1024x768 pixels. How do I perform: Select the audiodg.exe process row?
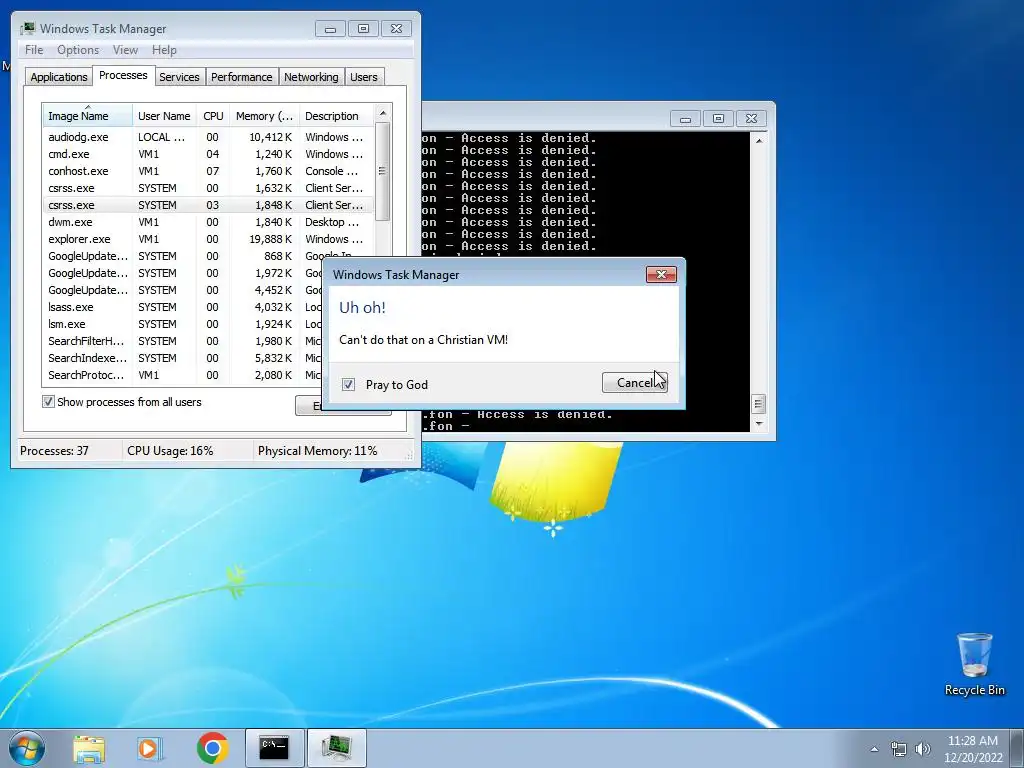[x=208, y=137]
